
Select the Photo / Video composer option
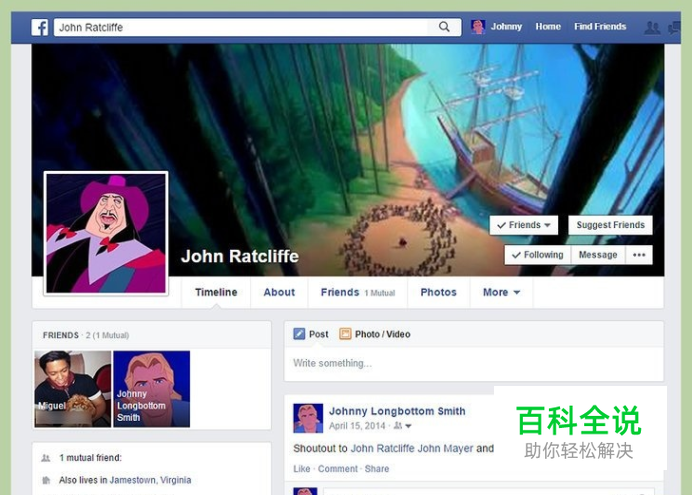pyautogui.click(x=375, y=334)
